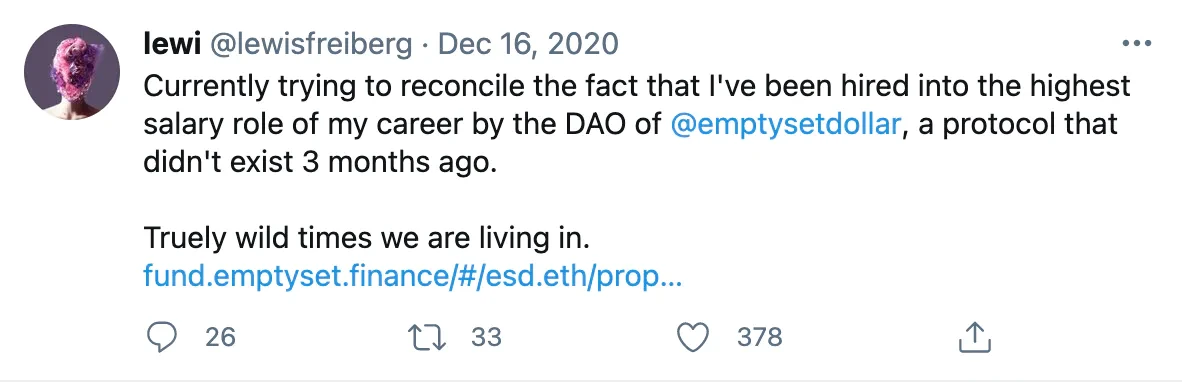
Task: Retweet using the arrows icon
Action: tap(427, 337)
